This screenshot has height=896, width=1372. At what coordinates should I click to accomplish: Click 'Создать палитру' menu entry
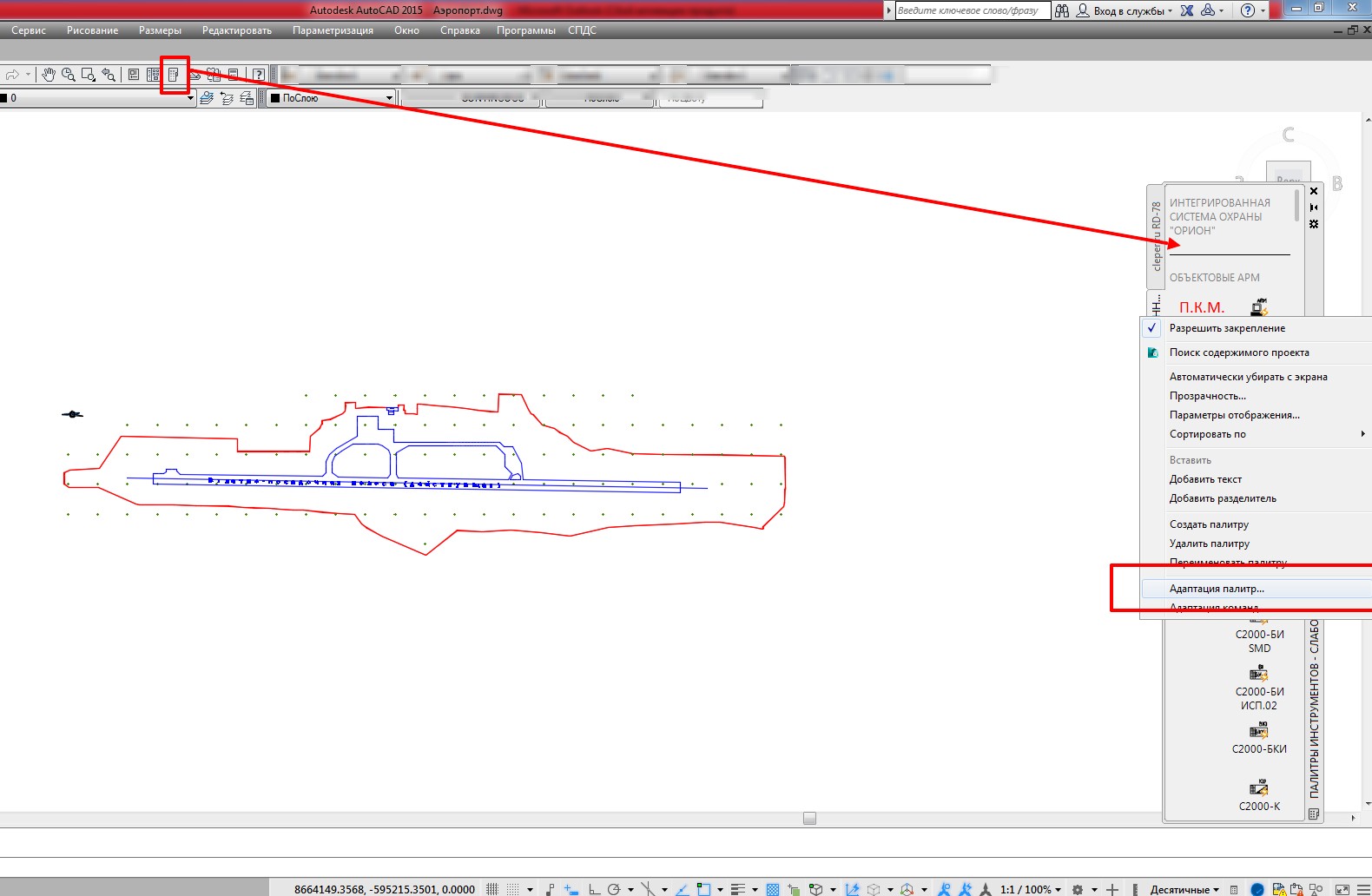tap(1209, 524)
